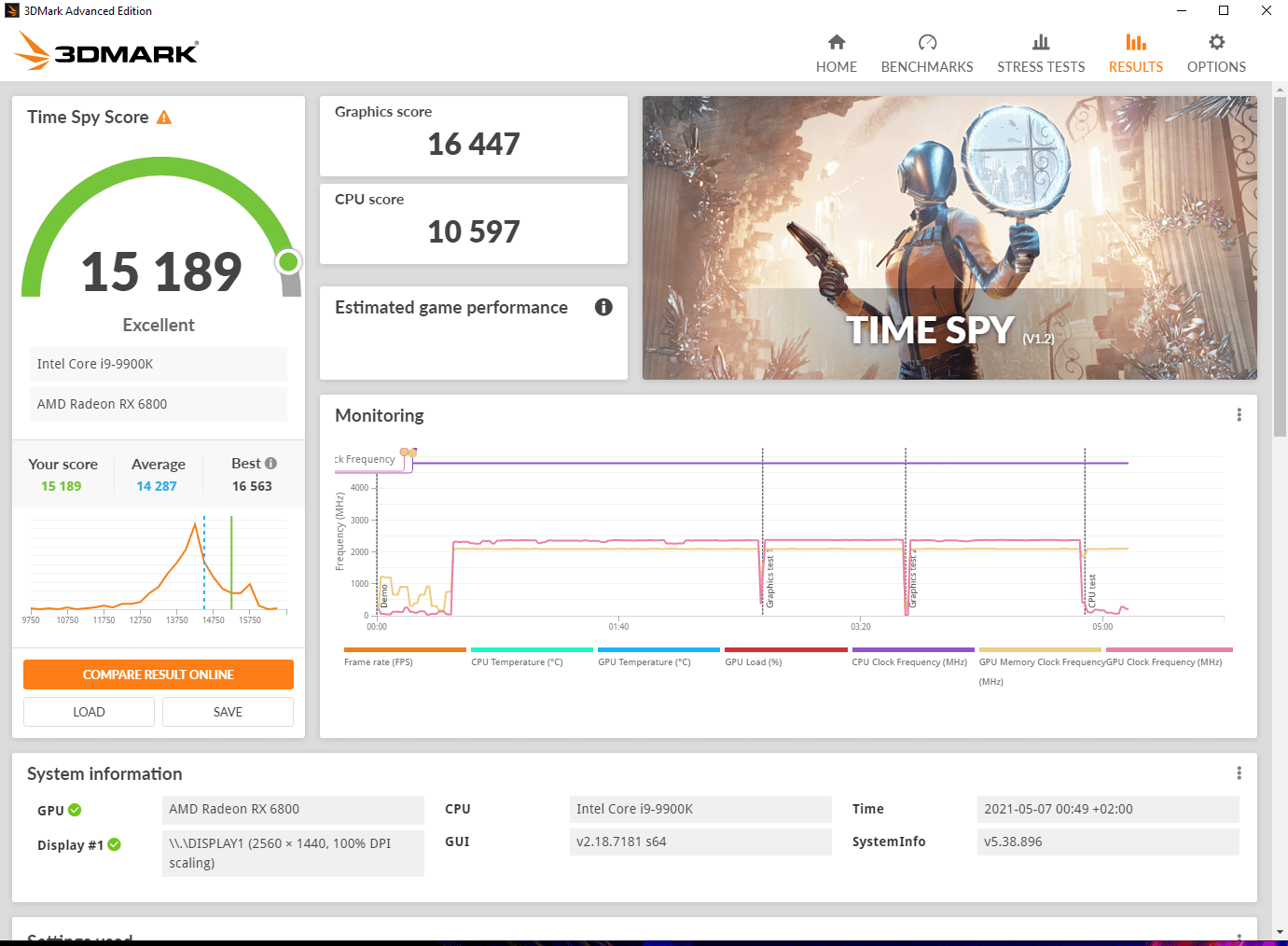1288x946 pixels.
Task: Click Your score value 15 189
Action: click(62, 486)
